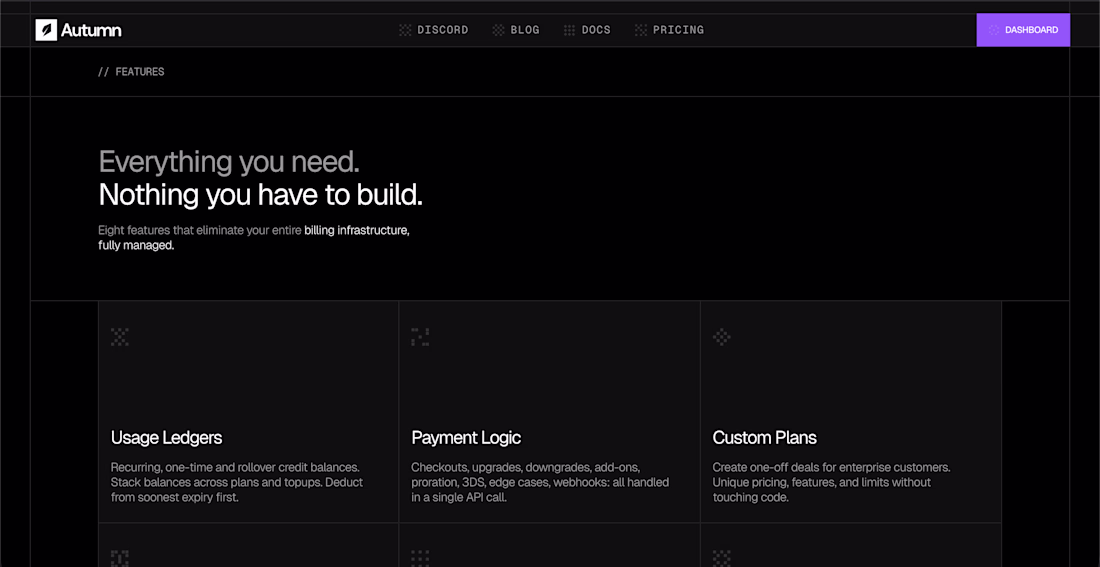Screen dimensions: 1100x567
Task: Click the 'Everything you need.' heading
Action: pyautogui.click(x=229, y=162)
